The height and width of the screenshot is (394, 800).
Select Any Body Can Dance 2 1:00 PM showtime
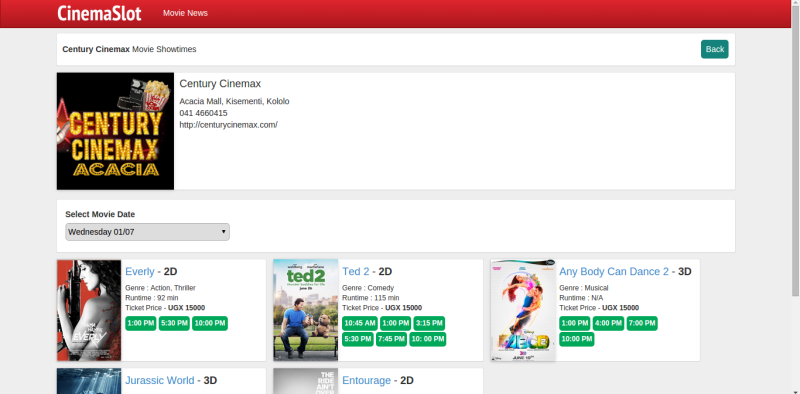[x=574, y=324]
